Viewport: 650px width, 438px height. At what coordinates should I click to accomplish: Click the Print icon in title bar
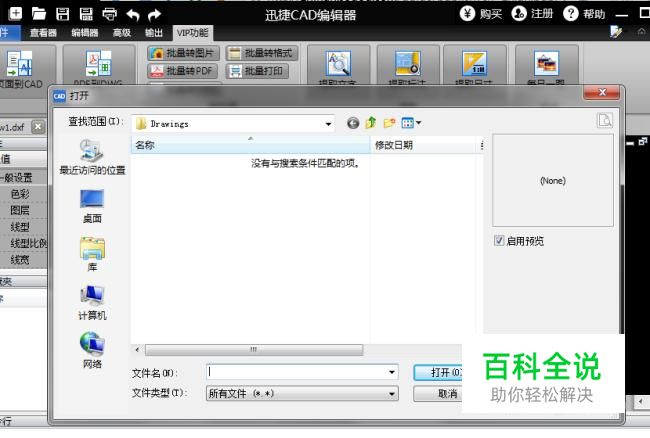point(109,14)
